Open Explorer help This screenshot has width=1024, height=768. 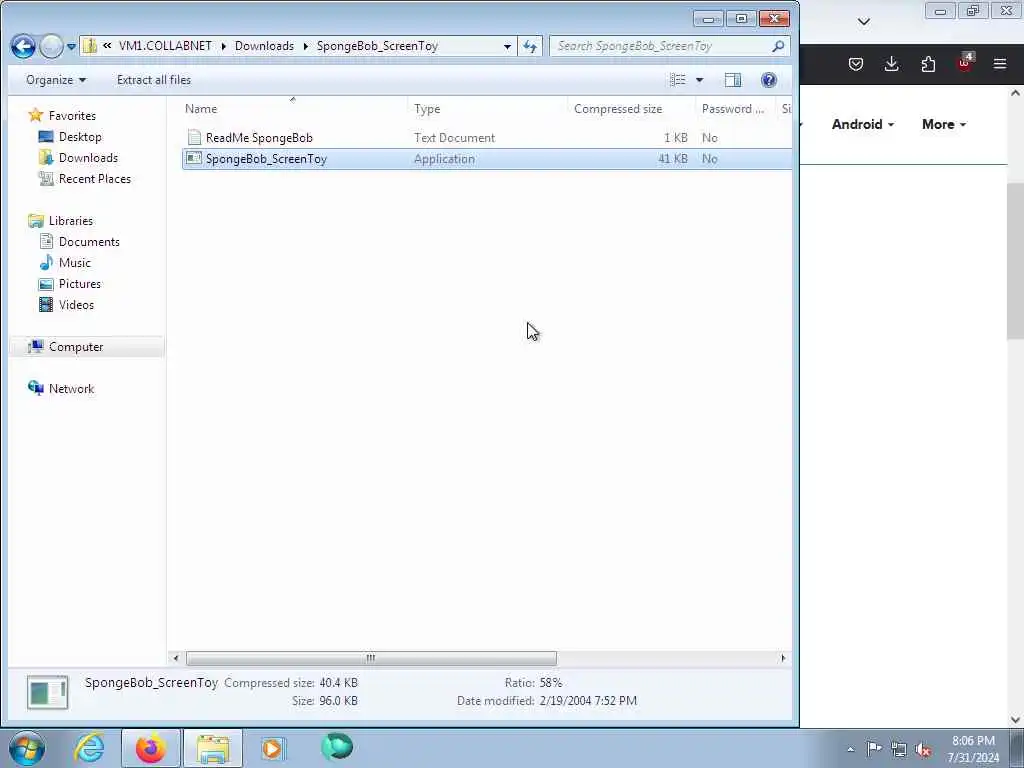769,80
